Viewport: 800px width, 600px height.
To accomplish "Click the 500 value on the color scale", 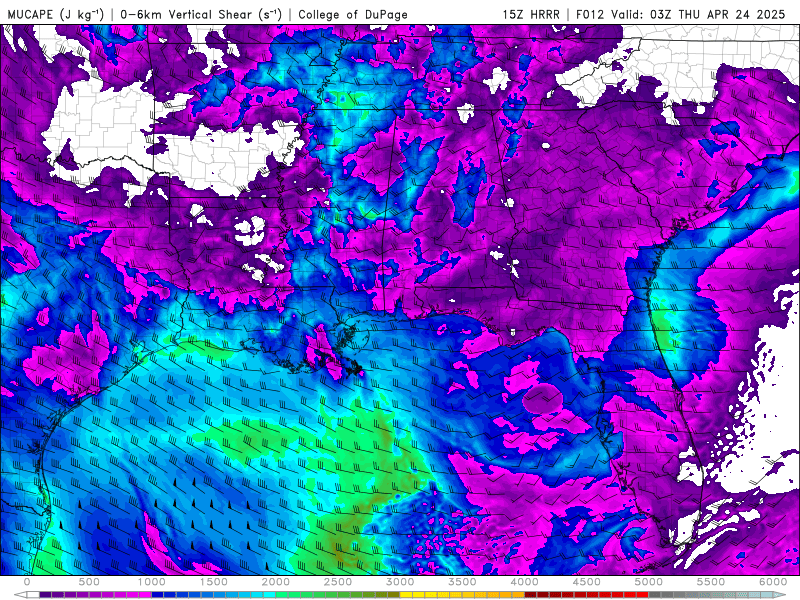I will (x=89, y=582).
